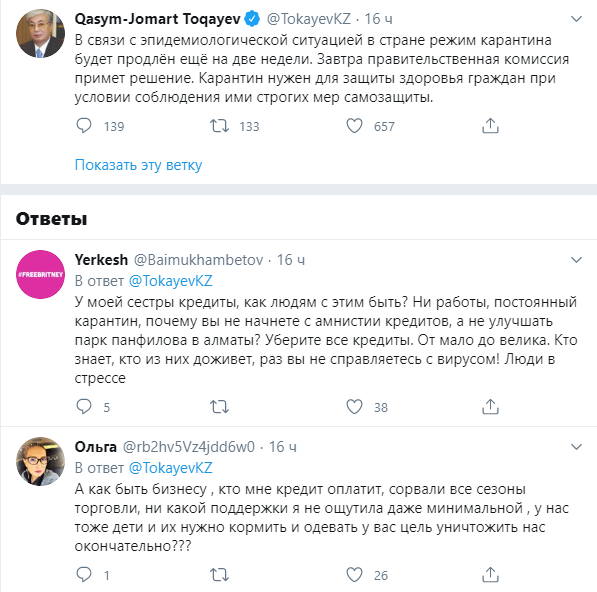This screenshot has height=592, width=597.
Task: Reply to Yerkesh's comment
Action: 84,407
